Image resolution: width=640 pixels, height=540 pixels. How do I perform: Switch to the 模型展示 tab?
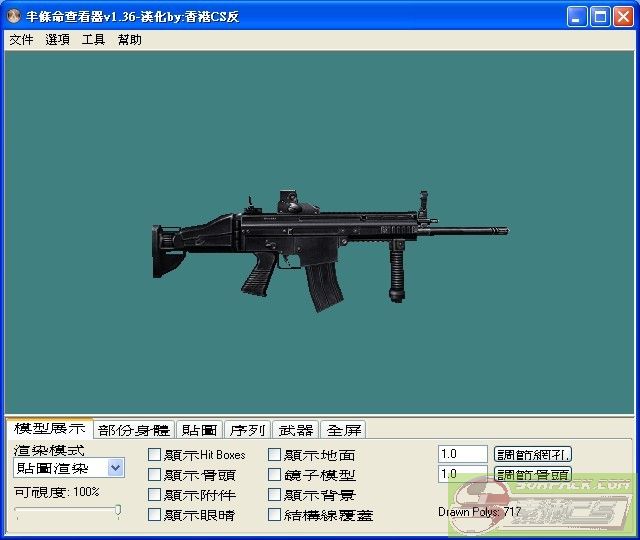49,428
